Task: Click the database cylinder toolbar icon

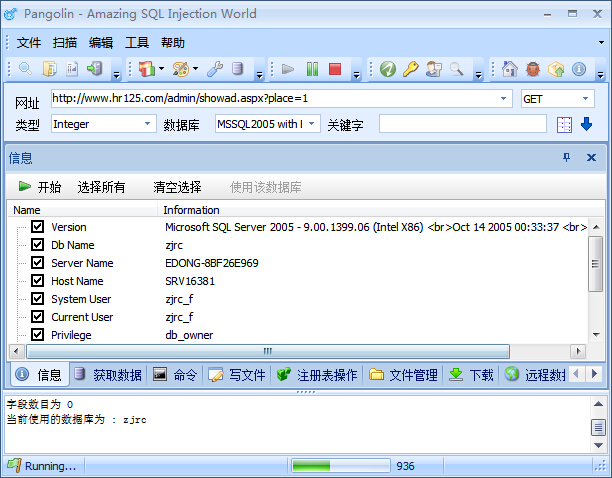Action: tap(237, 69)
